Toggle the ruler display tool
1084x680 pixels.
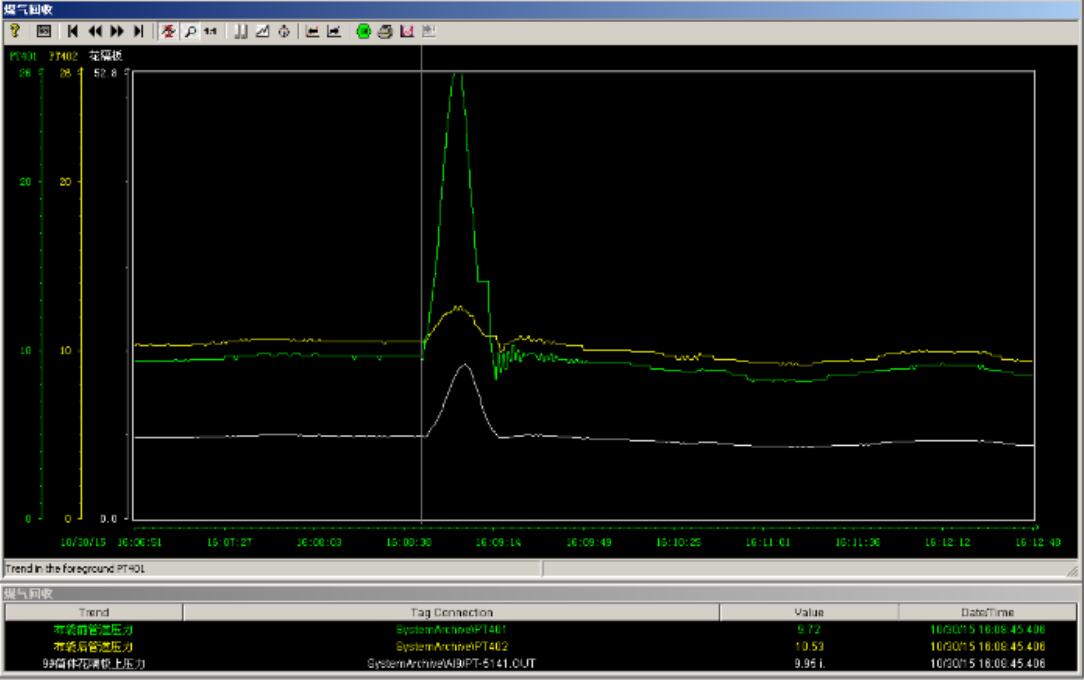170,31
